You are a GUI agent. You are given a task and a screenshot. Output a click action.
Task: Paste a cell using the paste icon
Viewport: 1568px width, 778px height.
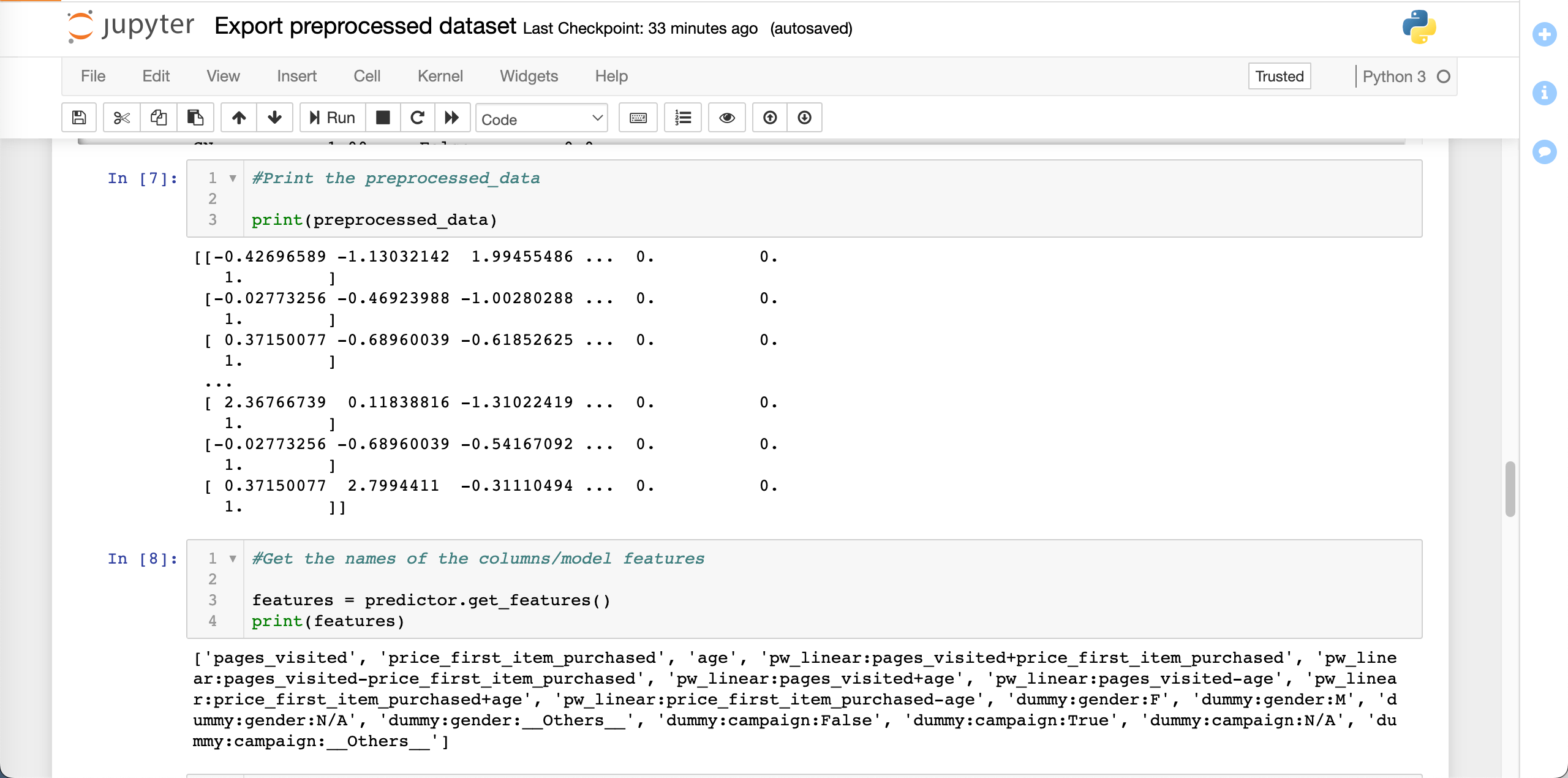point(195,118)
